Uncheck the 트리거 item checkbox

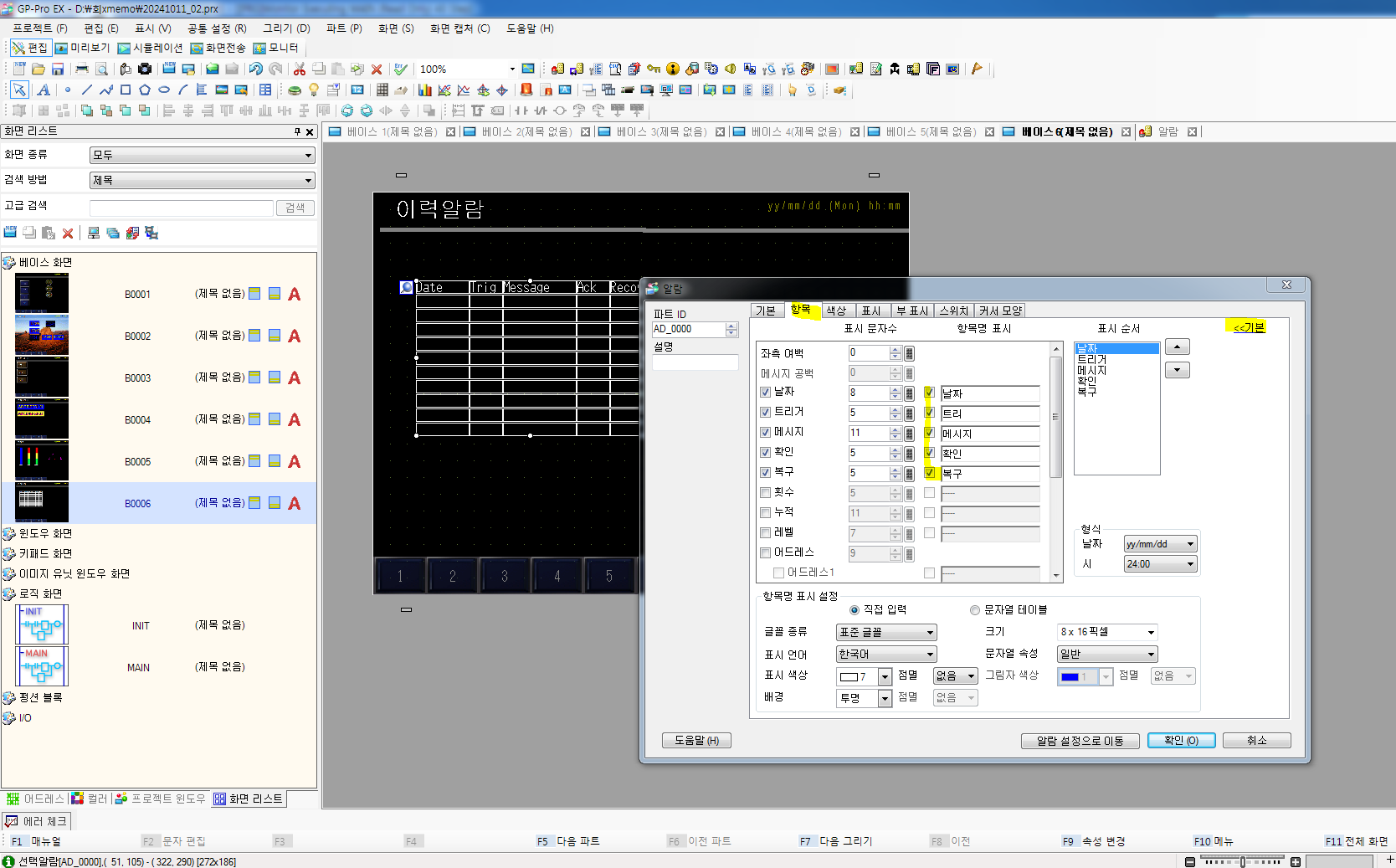point(765,412)
